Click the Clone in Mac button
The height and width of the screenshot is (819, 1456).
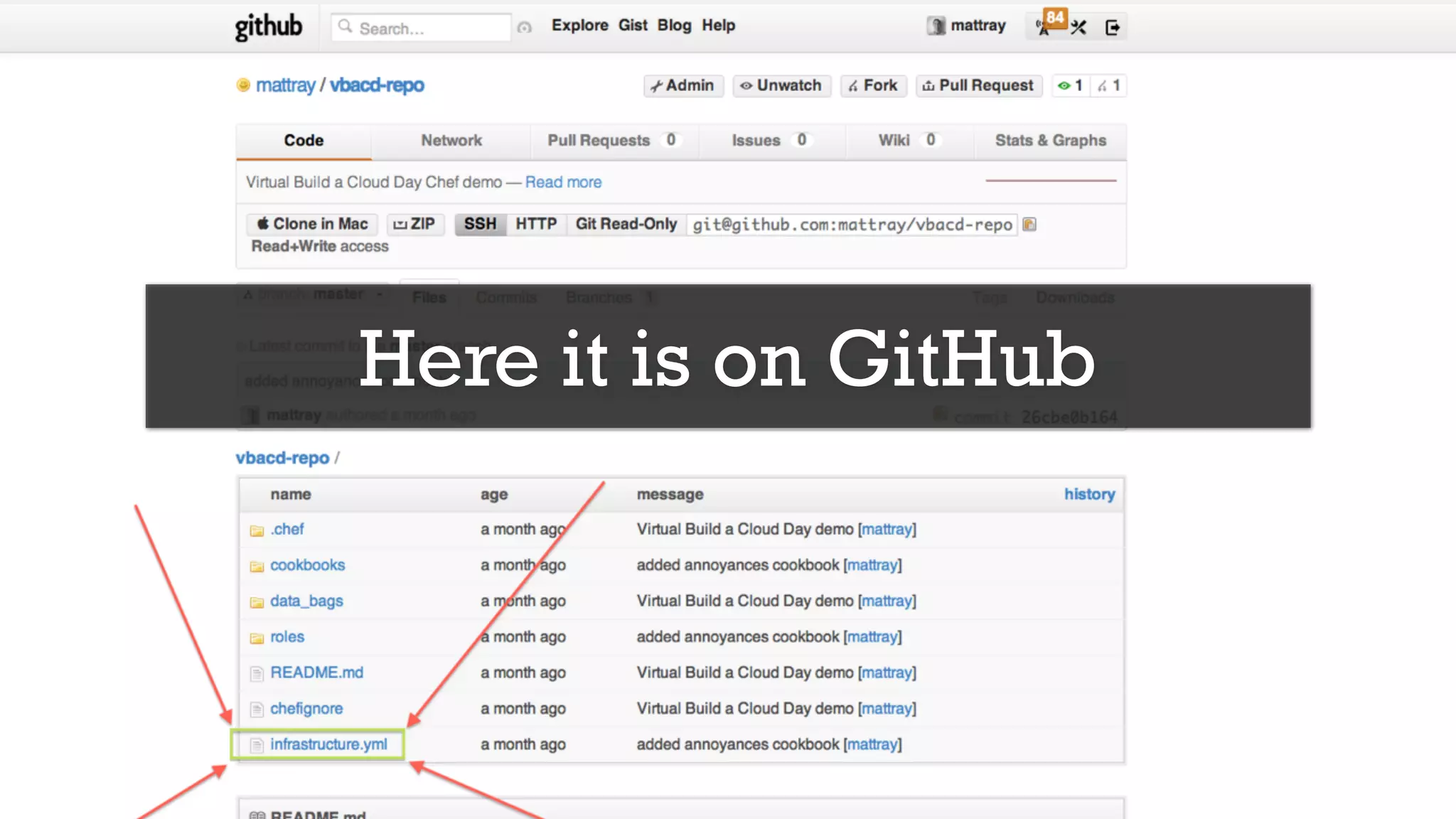pyautogui.click(x=312, y=225)
